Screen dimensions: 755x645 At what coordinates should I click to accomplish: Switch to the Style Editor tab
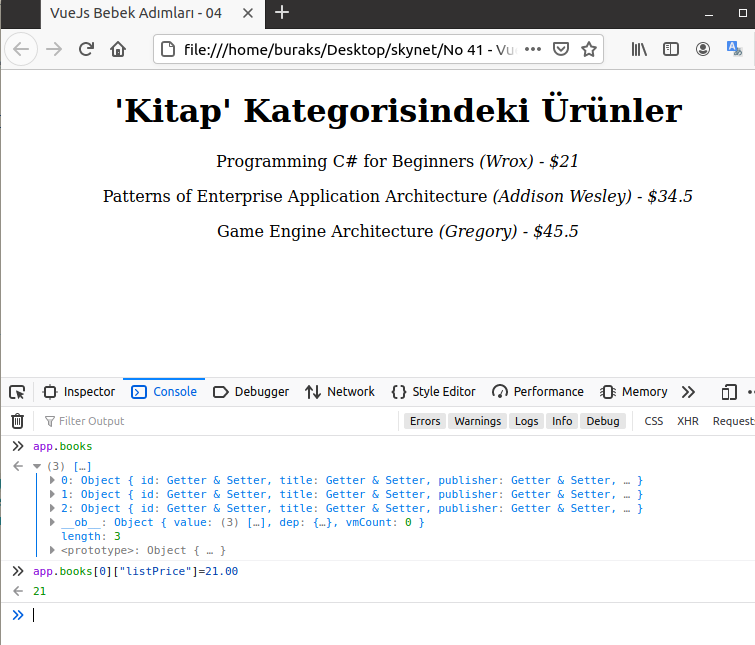(433, 392)
